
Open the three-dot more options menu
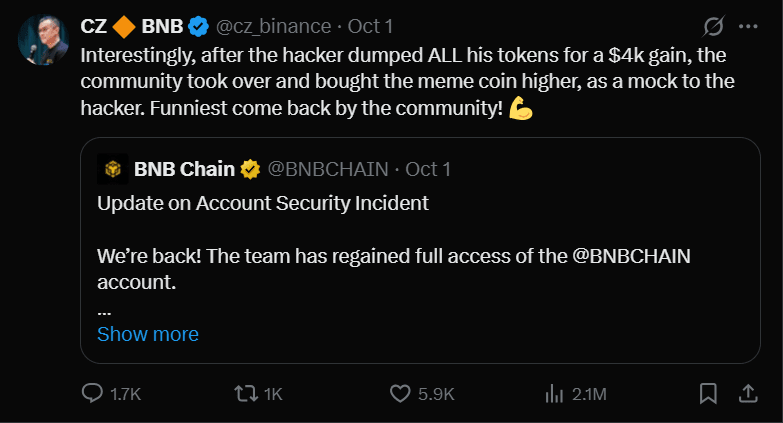click(x=747, y=25)
